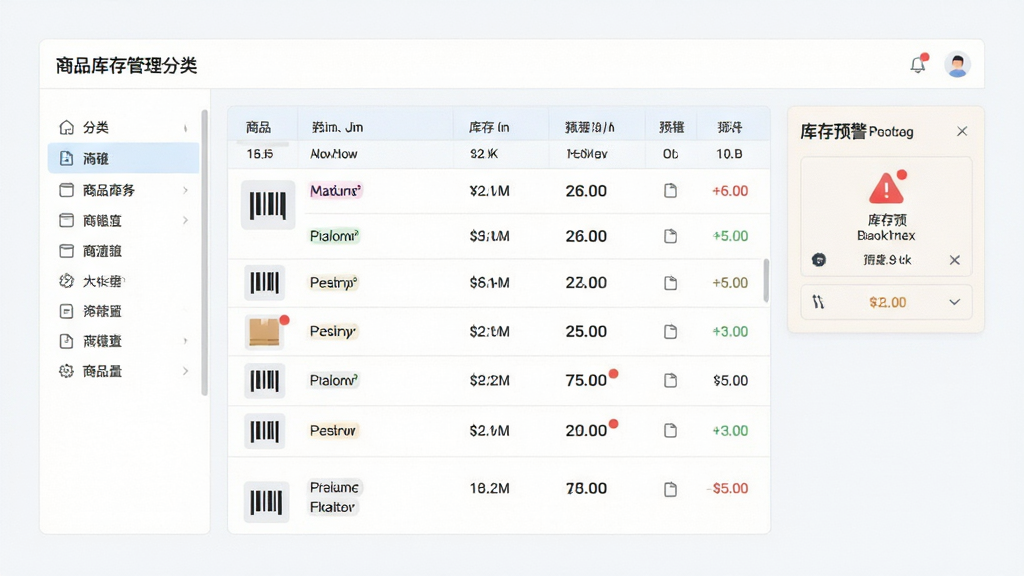This screenshot has width=1024, height=576.
Task: Click the red warning triangle in the alert panel
Action: pos(886,189)
